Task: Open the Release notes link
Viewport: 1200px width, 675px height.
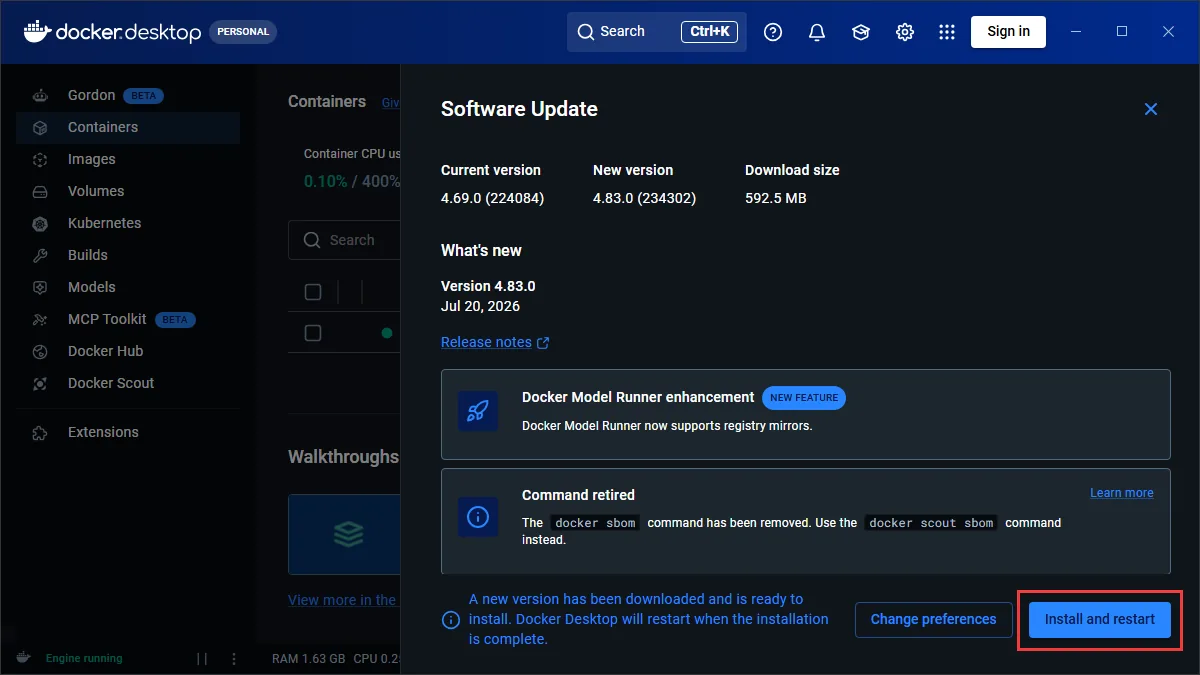Action: click(486, 342)
